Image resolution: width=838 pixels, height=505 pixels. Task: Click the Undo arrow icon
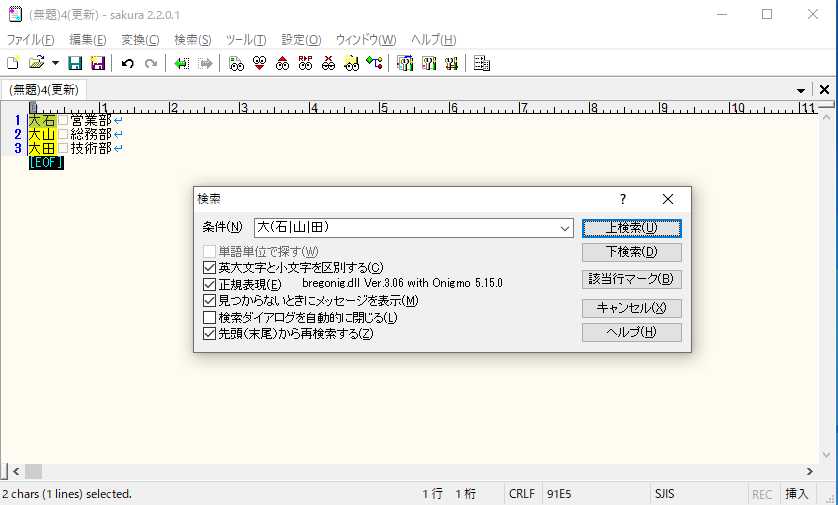click(x=127, y=63)
